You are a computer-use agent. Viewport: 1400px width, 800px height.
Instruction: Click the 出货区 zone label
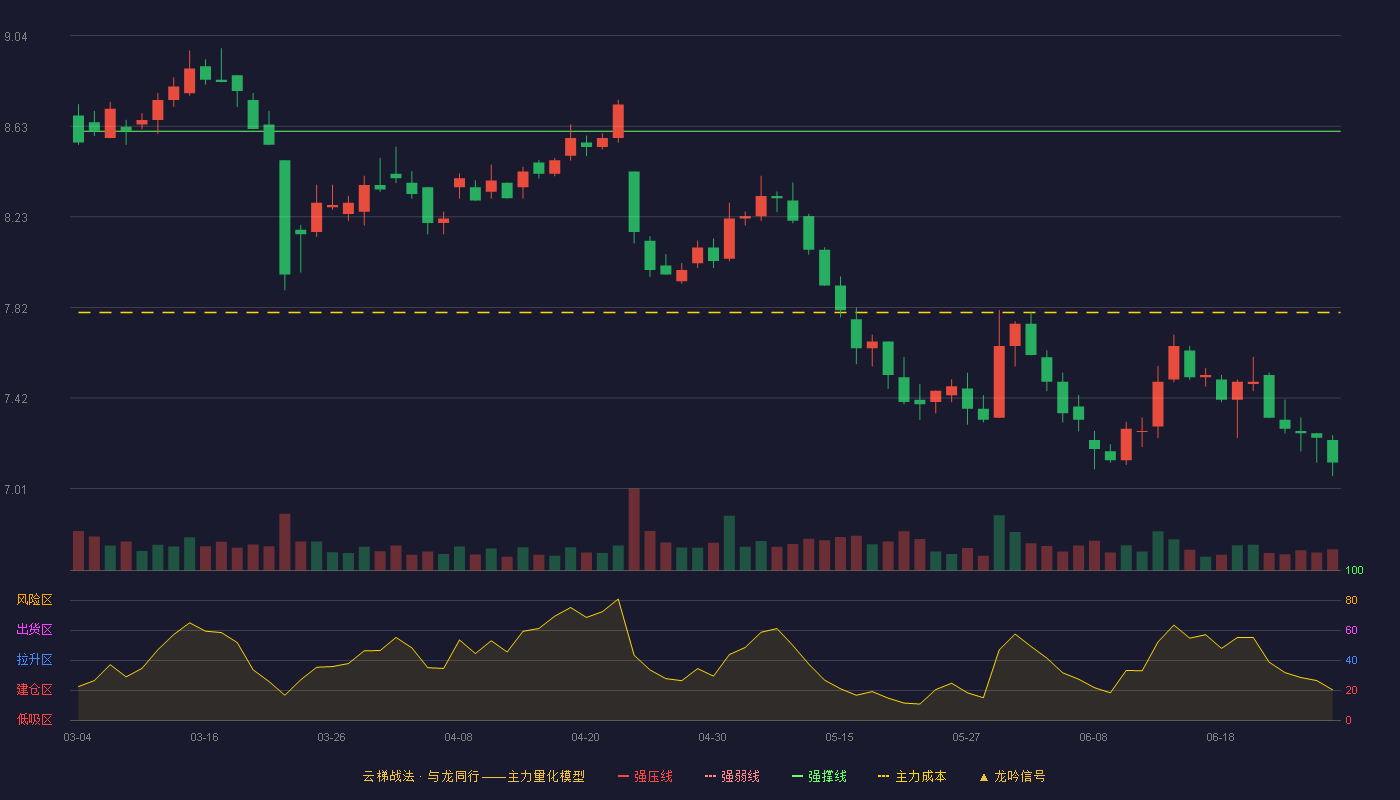pos(34,630)
